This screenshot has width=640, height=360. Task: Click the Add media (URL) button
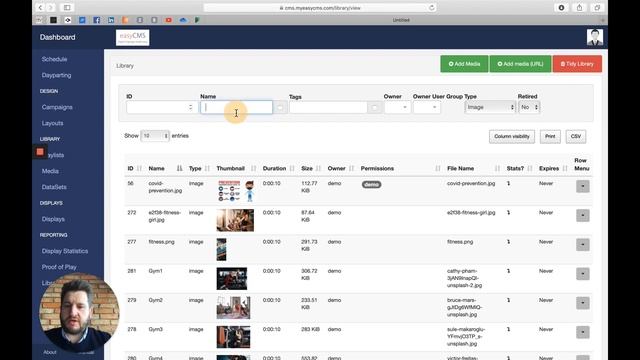click(520, 64)
